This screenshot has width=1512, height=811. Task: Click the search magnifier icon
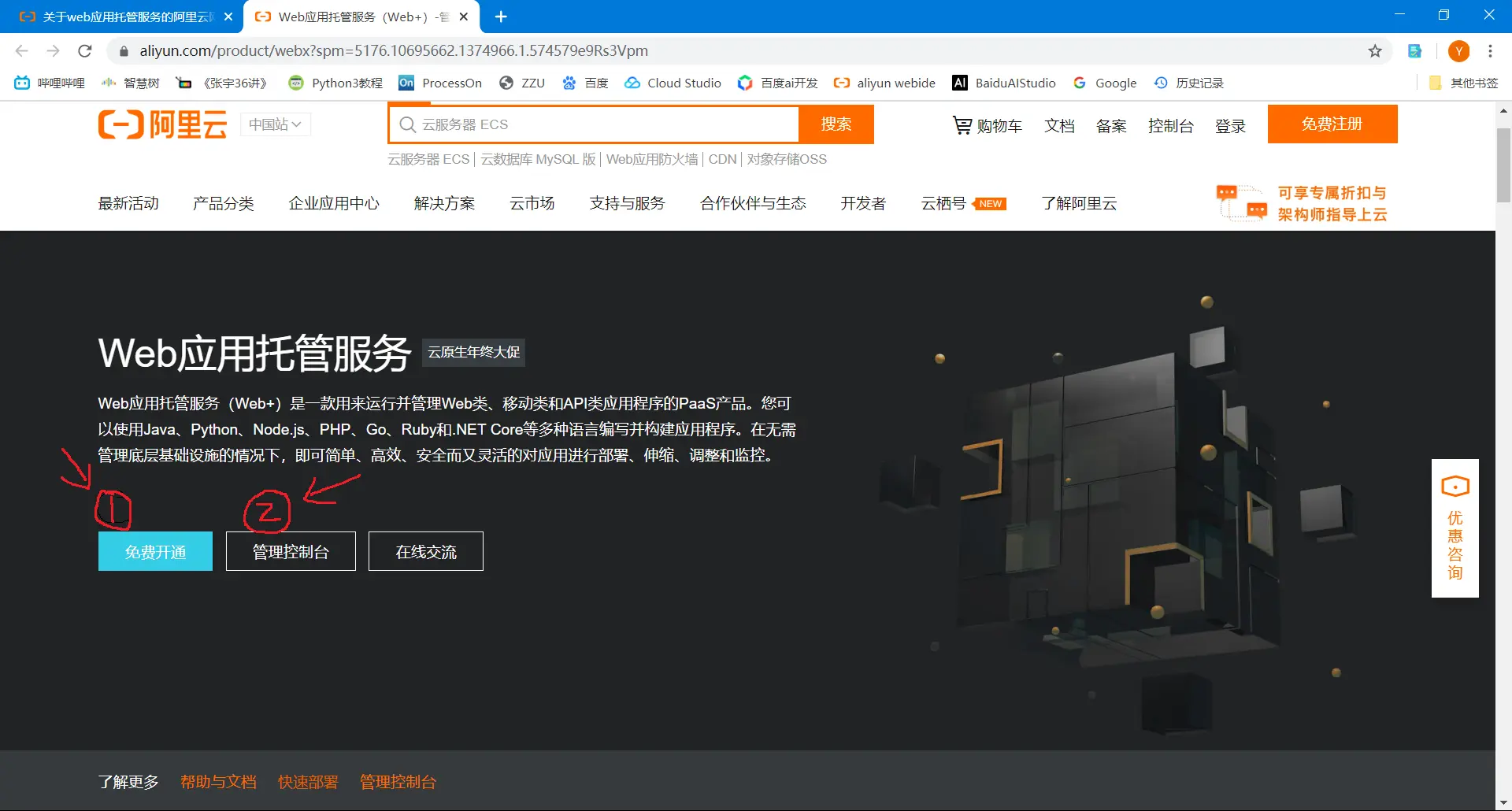407,124
